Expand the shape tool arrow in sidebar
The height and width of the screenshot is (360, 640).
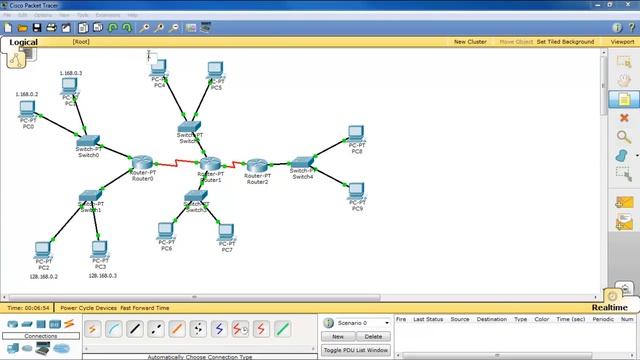point(637,156)
